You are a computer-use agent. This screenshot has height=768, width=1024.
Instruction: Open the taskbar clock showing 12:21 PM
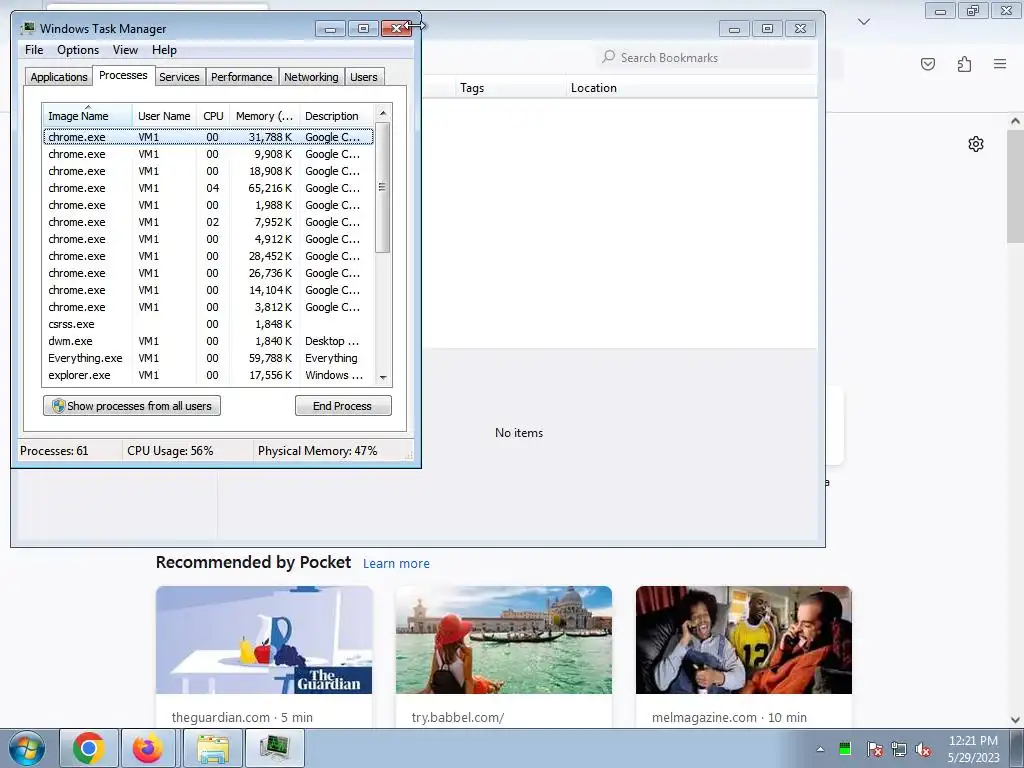[x=973, y=749]
